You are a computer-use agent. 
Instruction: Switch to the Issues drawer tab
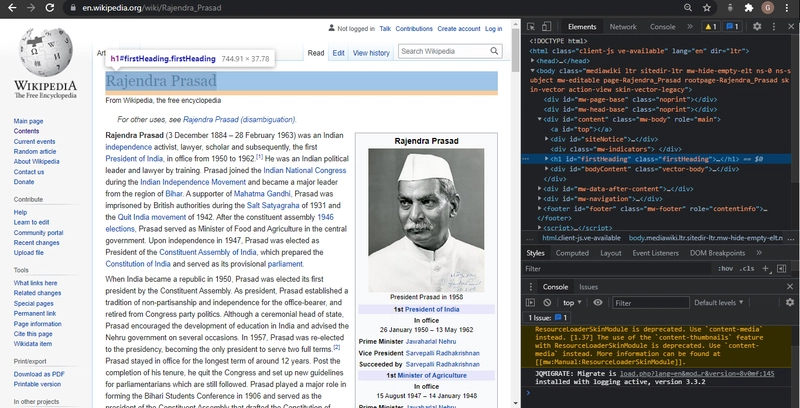point(588,287)
